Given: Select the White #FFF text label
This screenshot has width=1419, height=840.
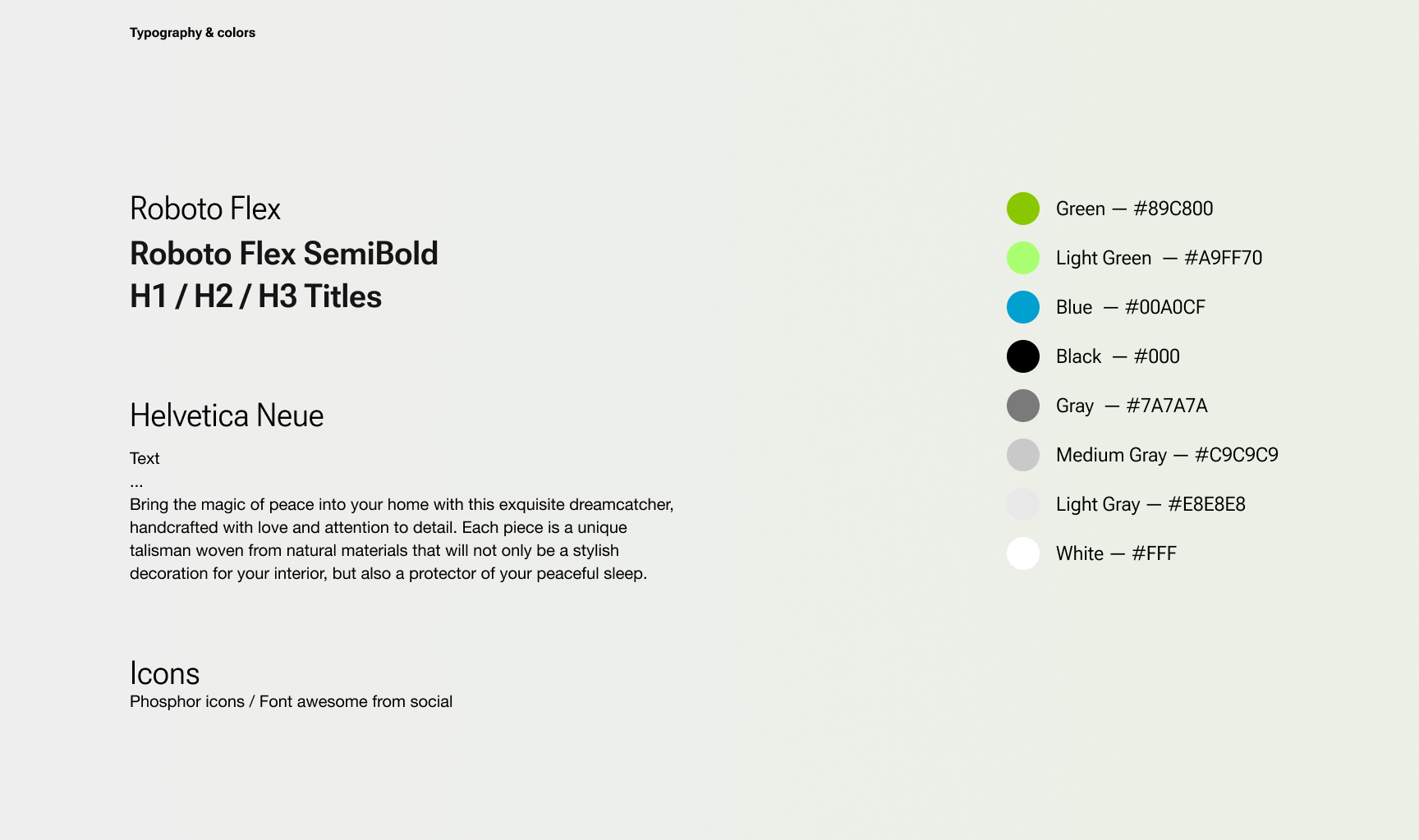Looking at the screenshot, I should click(1116, 553).
